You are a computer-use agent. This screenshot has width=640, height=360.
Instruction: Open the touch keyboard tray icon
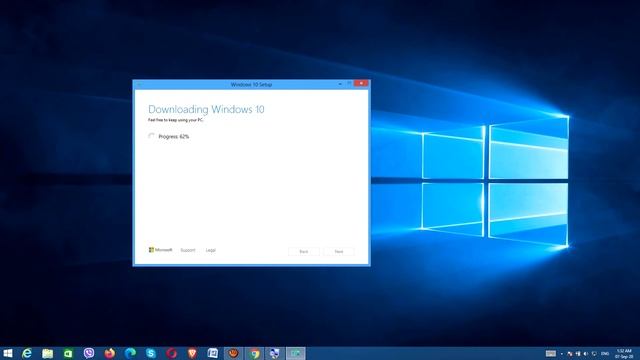(x=551, y=353)
